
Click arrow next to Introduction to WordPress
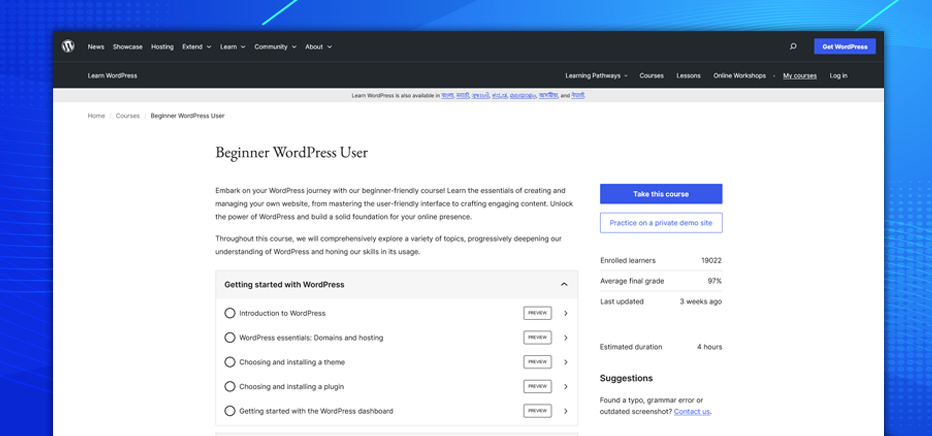pyautogui.click(x=565, y=313)
